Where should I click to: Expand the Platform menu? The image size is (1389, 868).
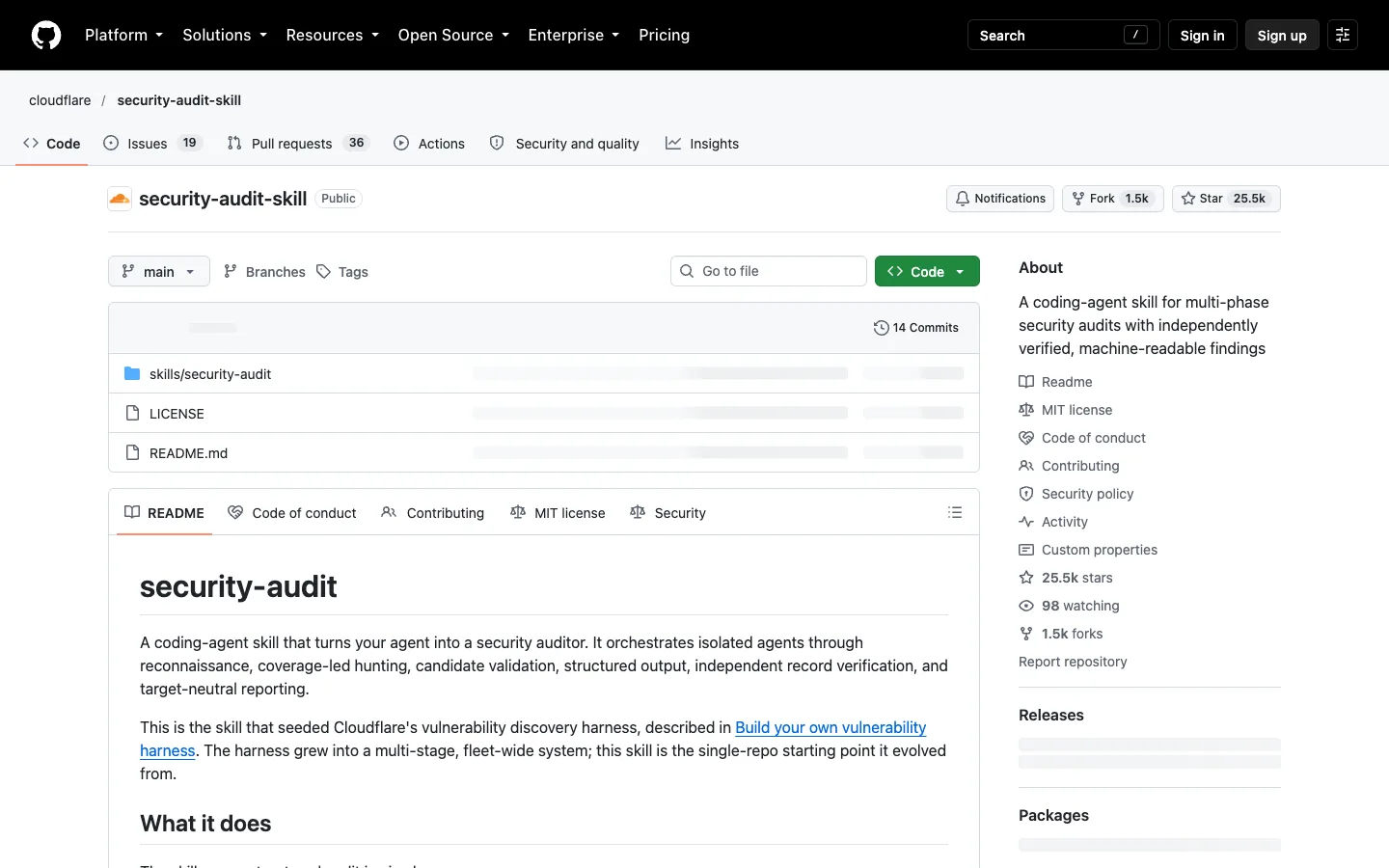tap(124, 35)
